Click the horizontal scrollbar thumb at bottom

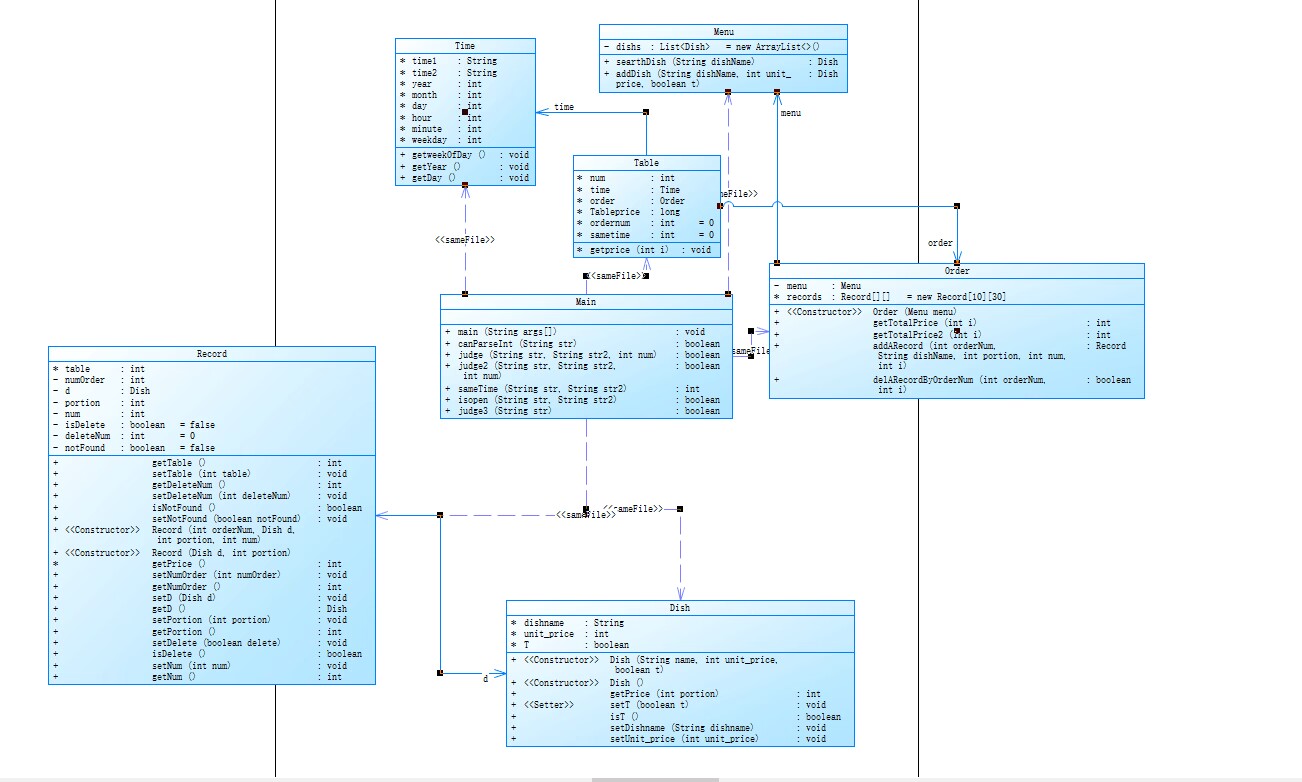654,779
